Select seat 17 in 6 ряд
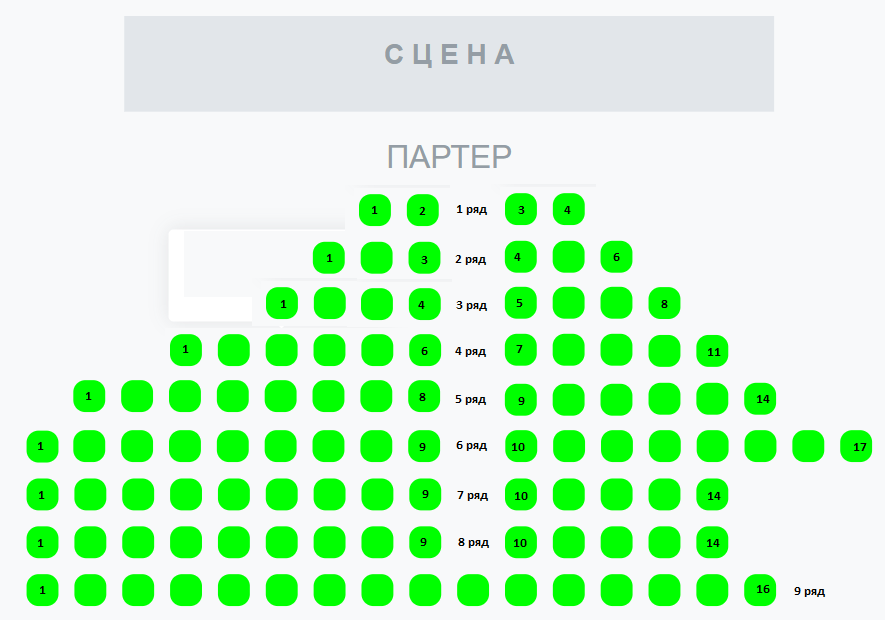 [x=856, y=446]
